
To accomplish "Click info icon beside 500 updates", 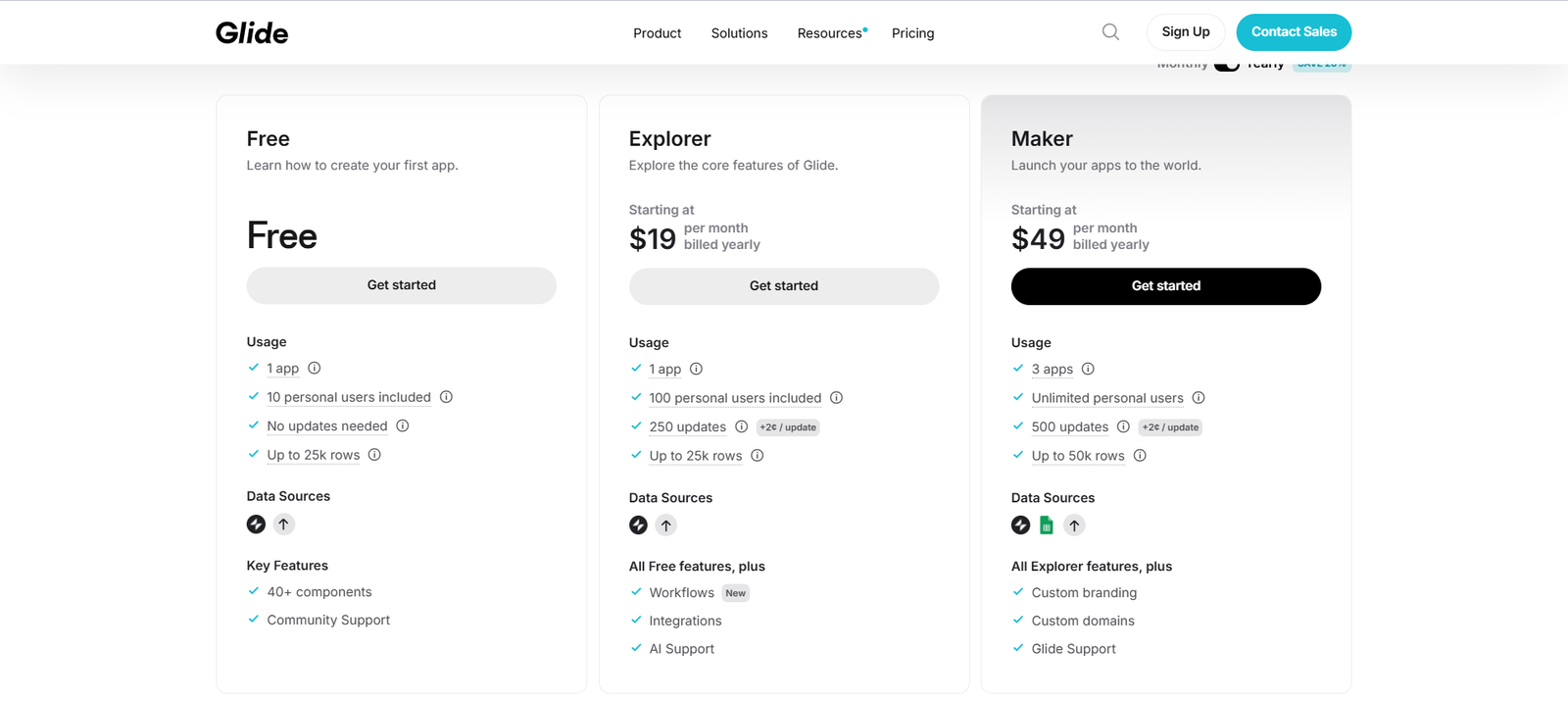I will (x=1124, y=426).
